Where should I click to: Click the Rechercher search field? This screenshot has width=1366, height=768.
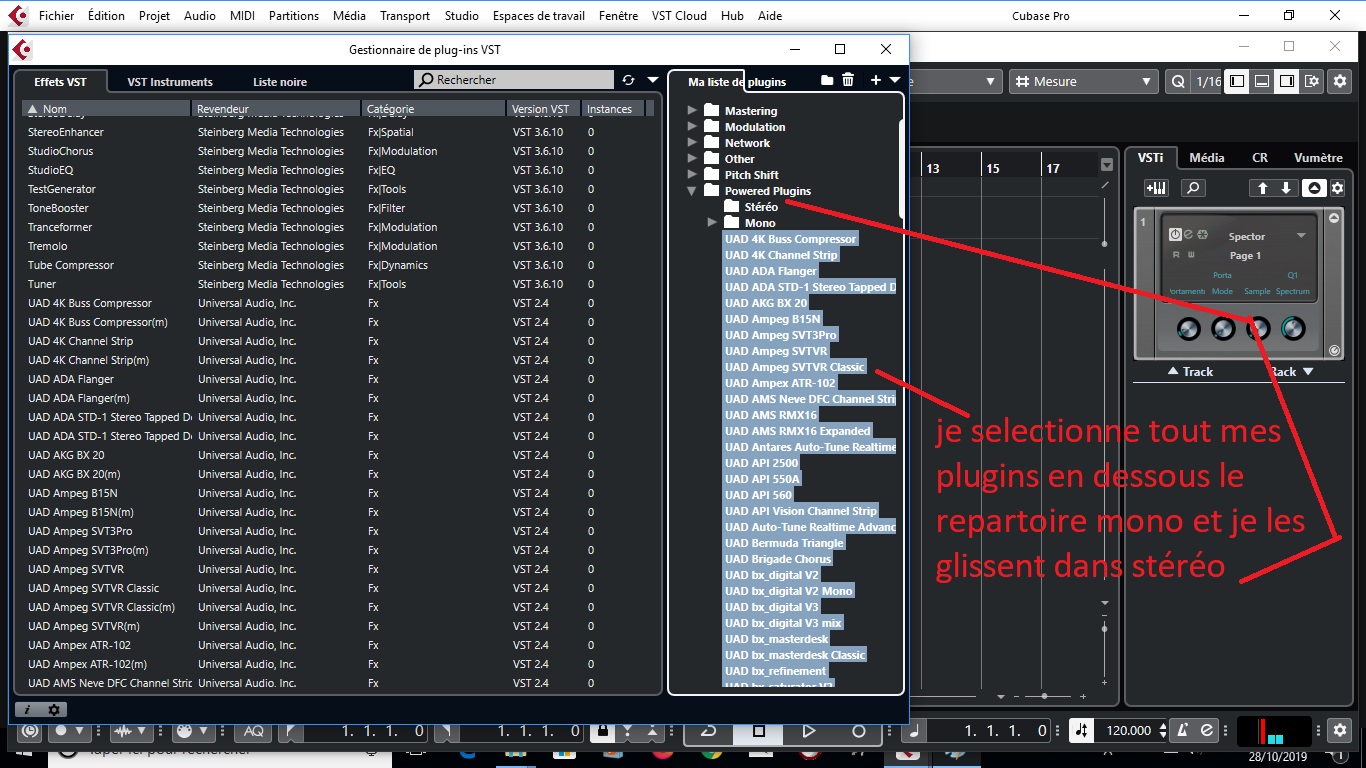pos(514,80)
